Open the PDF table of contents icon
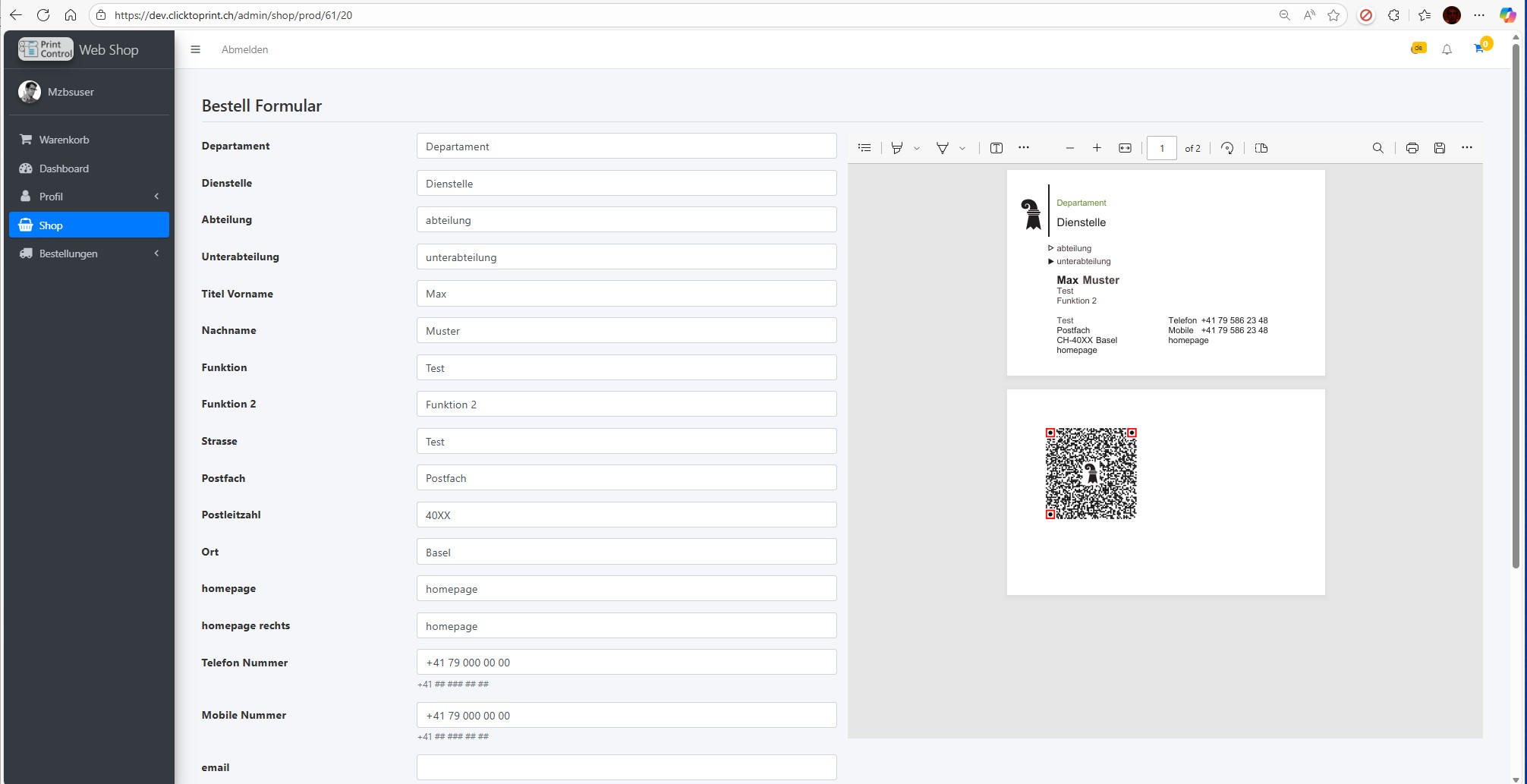The width and height of the screenshot is (1527, 784). (864, 148)
